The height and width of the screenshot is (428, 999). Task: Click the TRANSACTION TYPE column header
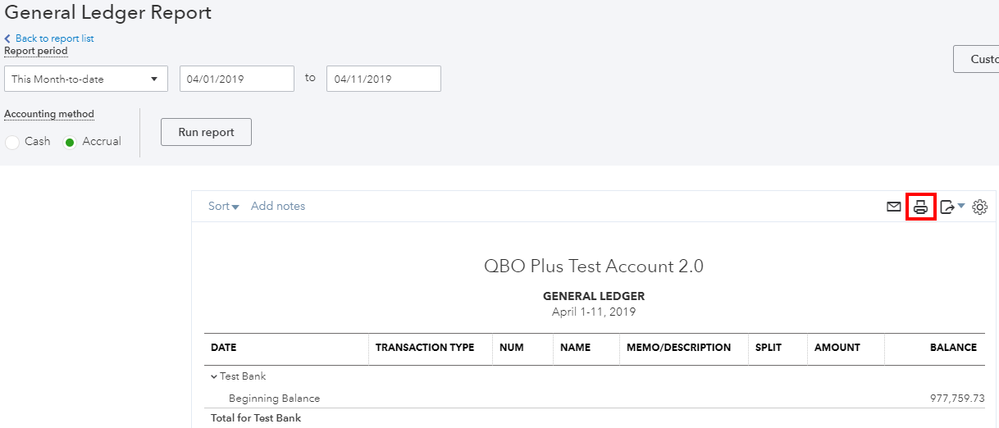pos(424,348)
